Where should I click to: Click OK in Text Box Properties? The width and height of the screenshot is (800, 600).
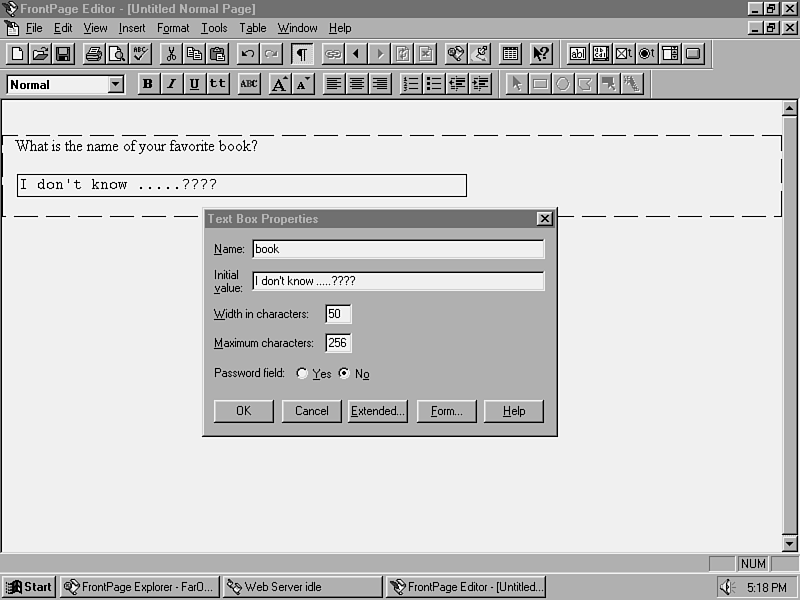click(243, 411)
